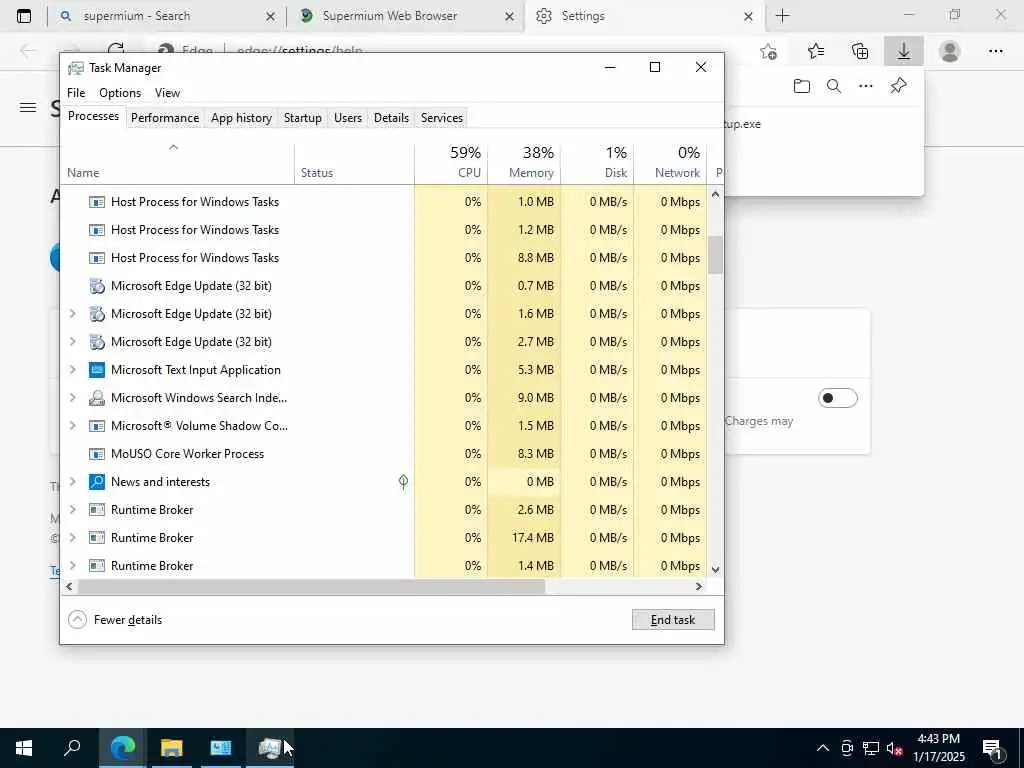Switch to the Services tab
1024x768 pixels.
point(441,118)
